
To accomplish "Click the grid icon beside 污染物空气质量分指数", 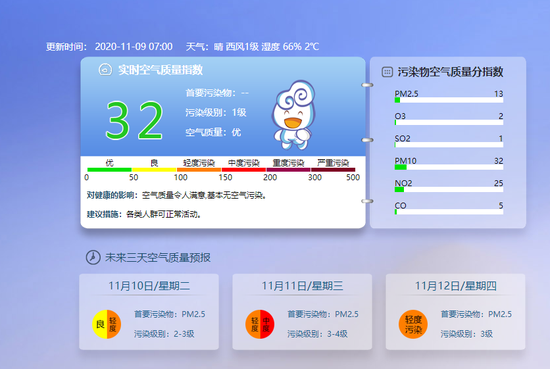I will pyautogui.click(x=387, y=72).
